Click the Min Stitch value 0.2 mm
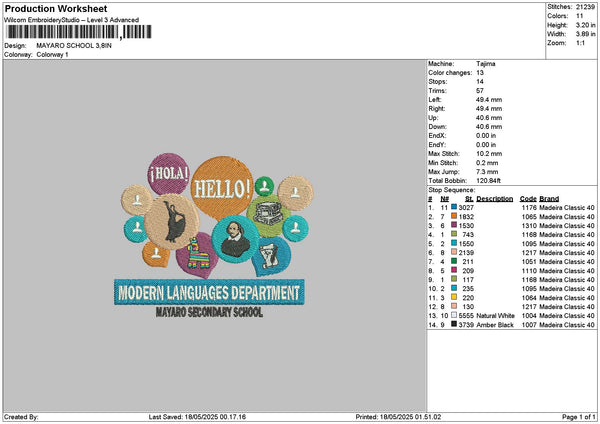The width and height of the screenshot is (600, 424). point(487,163)
